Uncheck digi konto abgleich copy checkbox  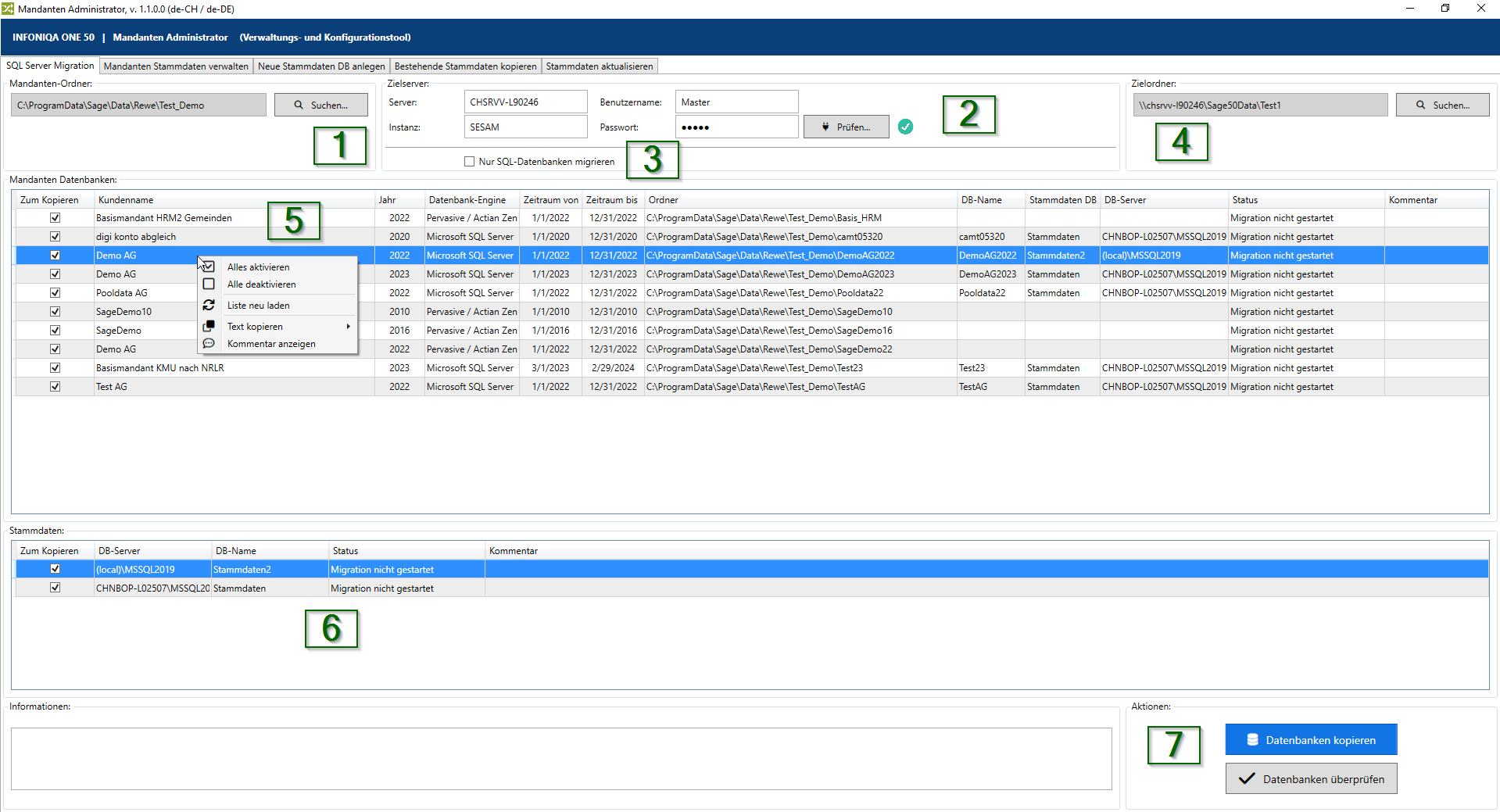tap(55, 237)
